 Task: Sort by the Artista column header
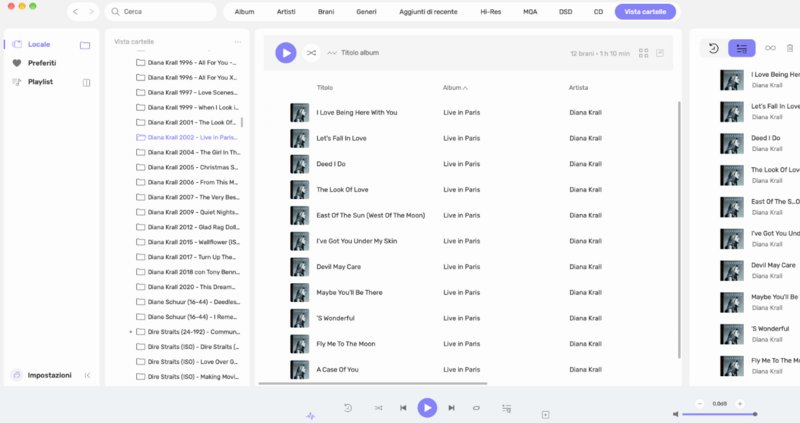click(578, 88)
